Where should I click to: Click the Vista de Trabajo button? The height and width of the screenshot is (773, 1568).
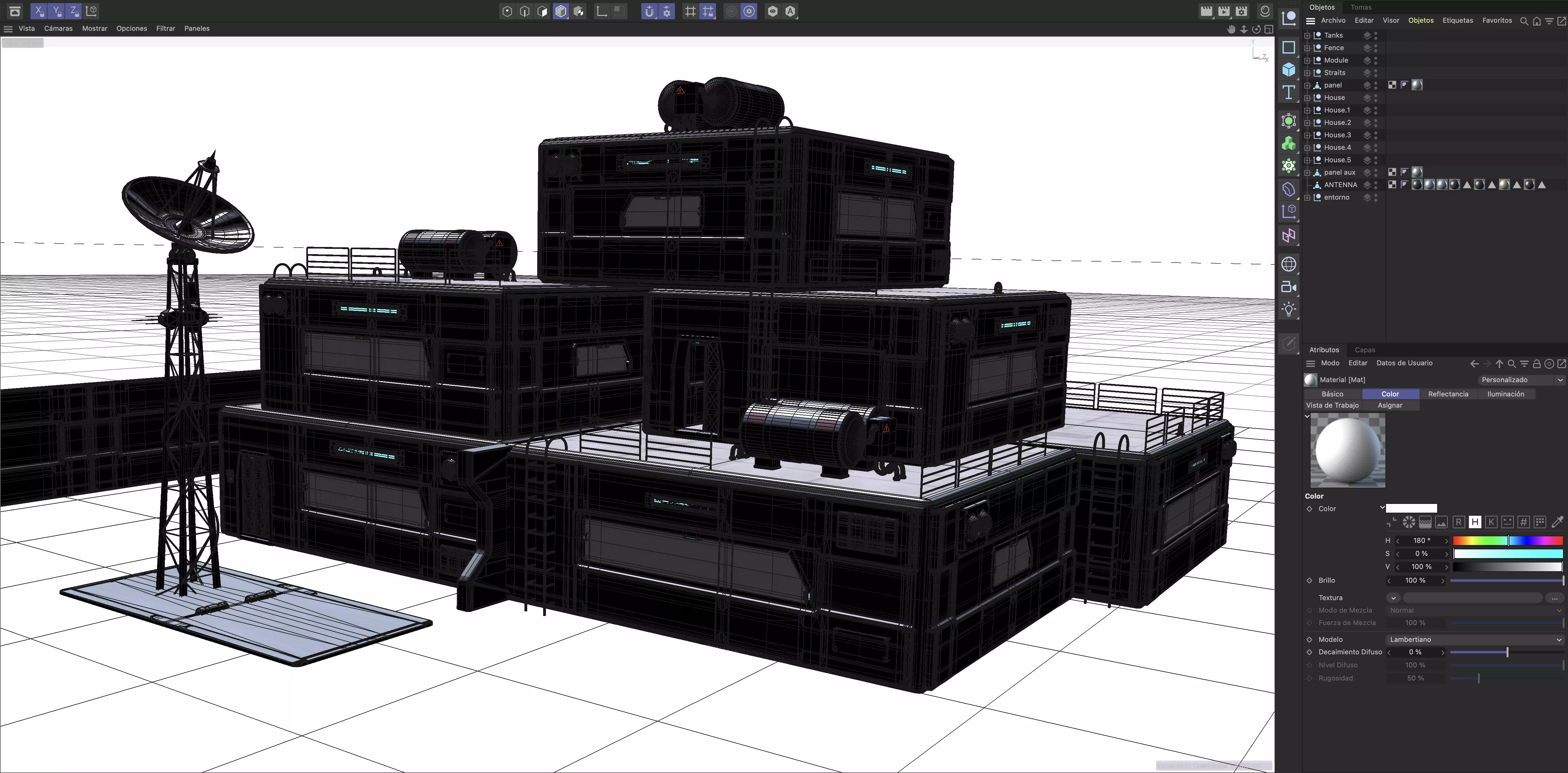(1332, 405)
